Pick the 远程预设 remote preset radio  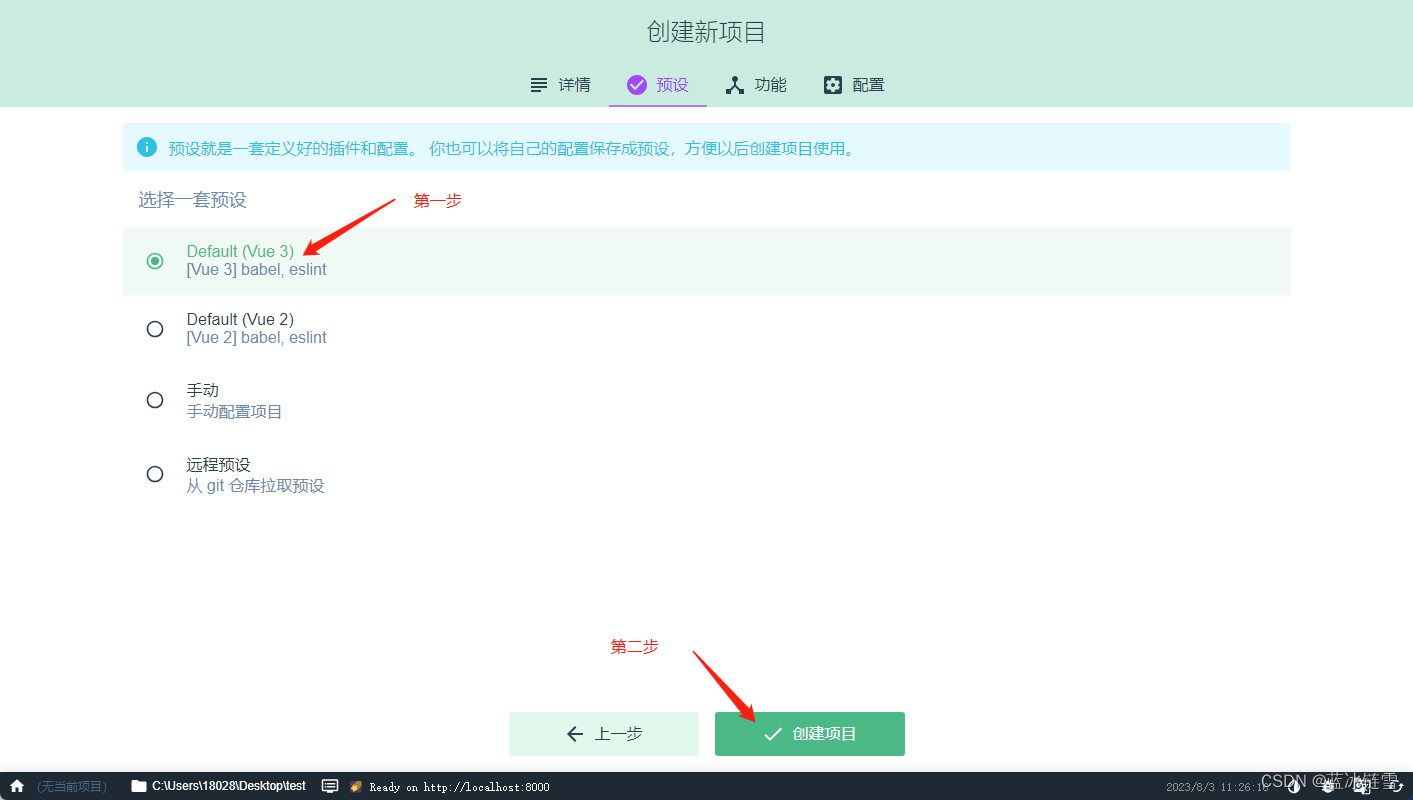155,474
